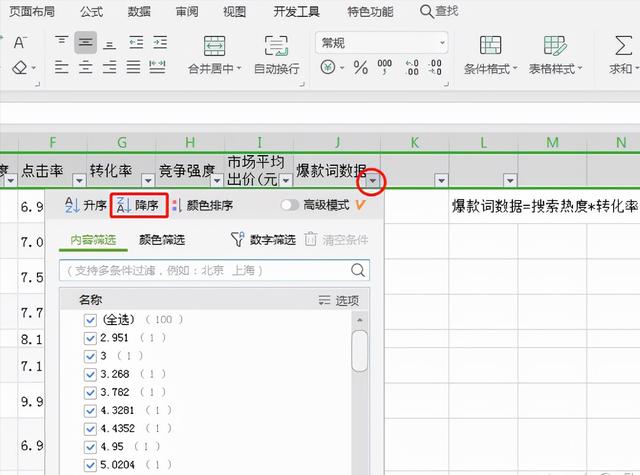Click the 合并居中 merge icon
This screenshot has width=640, height=475.
214,46
